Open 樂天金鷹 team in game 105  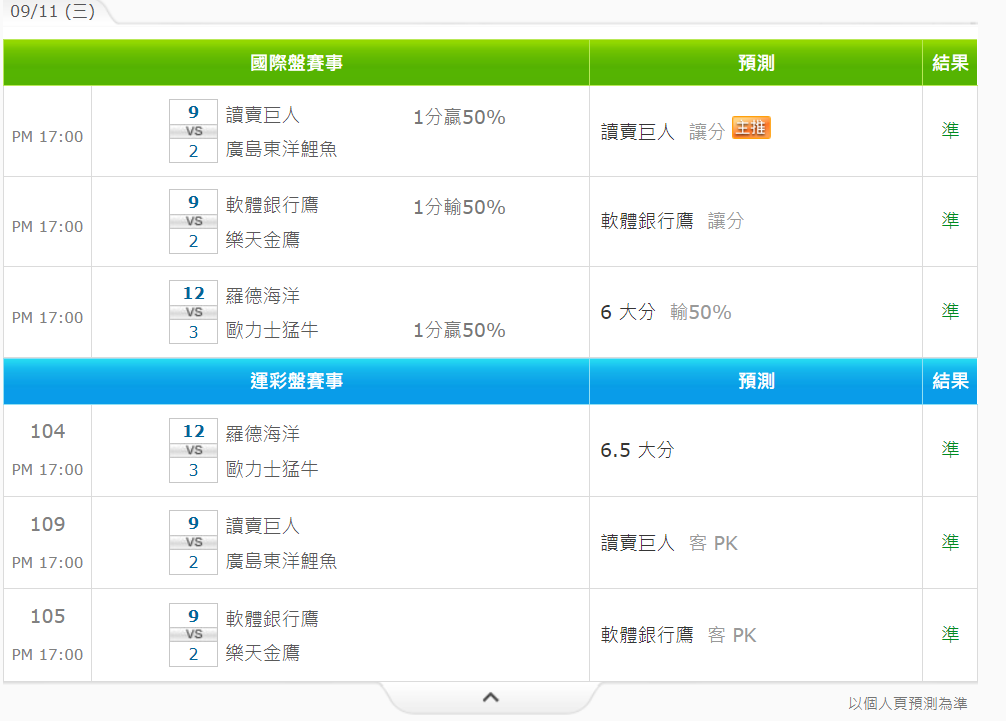click(262, 653)
